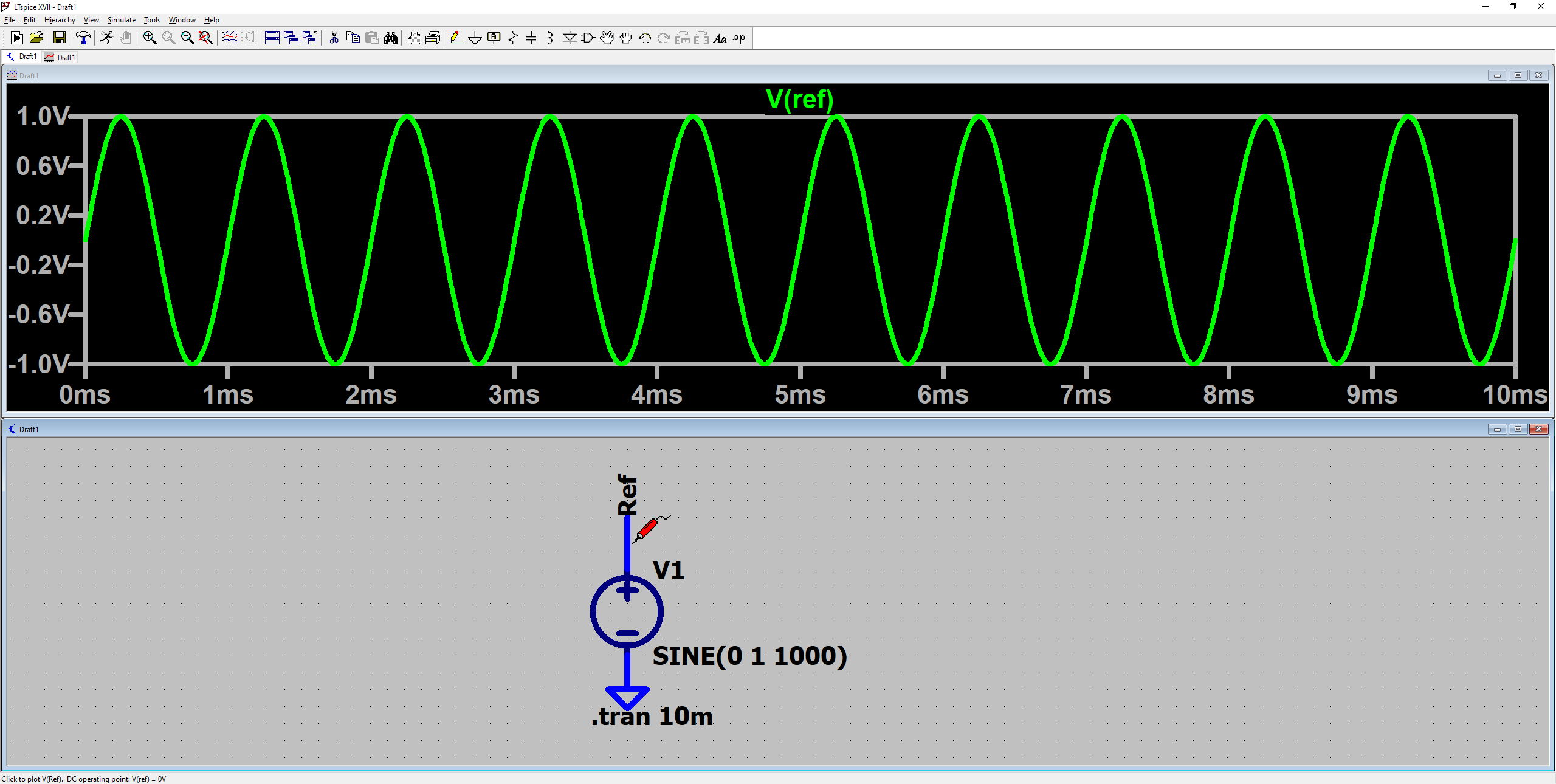The width and height of the screenshot is (1556, 784).
Task: Click the Tile windows horizontally icon
Action: click(272, 38)
